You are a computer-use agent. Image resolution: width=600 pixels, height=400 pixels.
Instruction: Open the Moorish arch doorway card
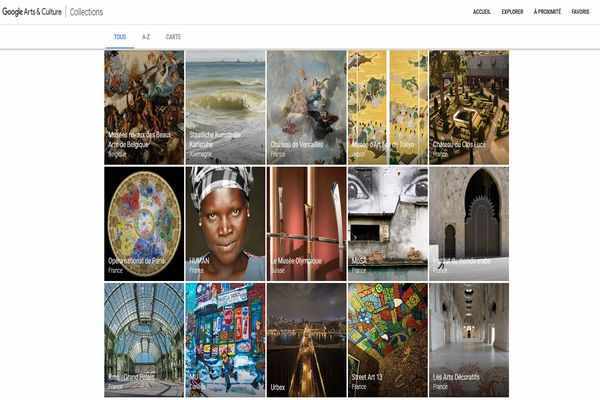[x=469, y=224]
